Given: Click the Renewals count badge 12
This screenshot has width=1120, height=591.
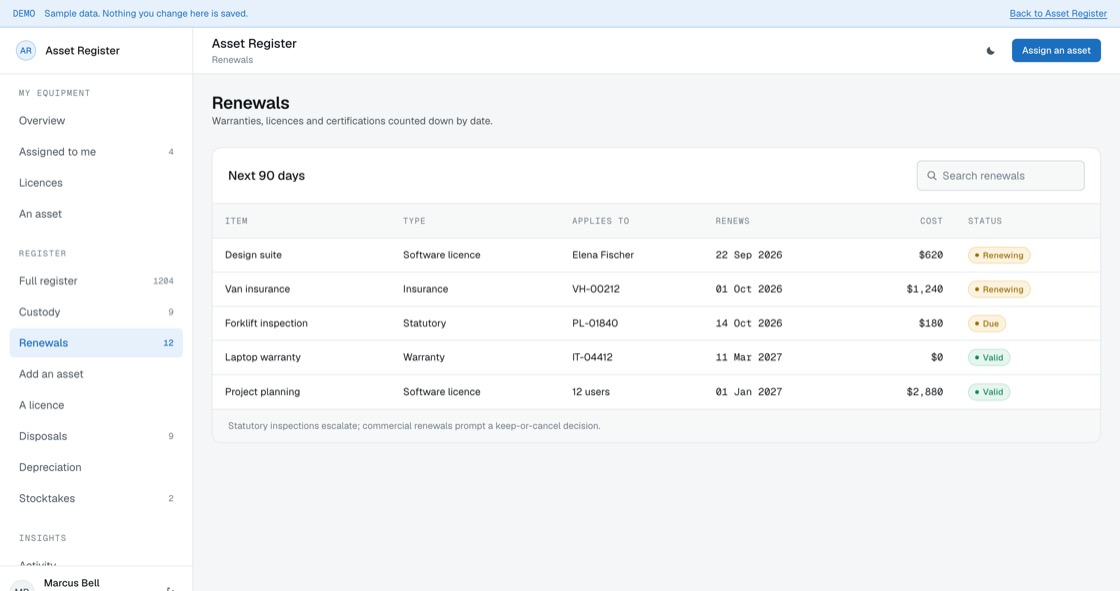Looking at the screenshot, I should [x=169, y=343].
